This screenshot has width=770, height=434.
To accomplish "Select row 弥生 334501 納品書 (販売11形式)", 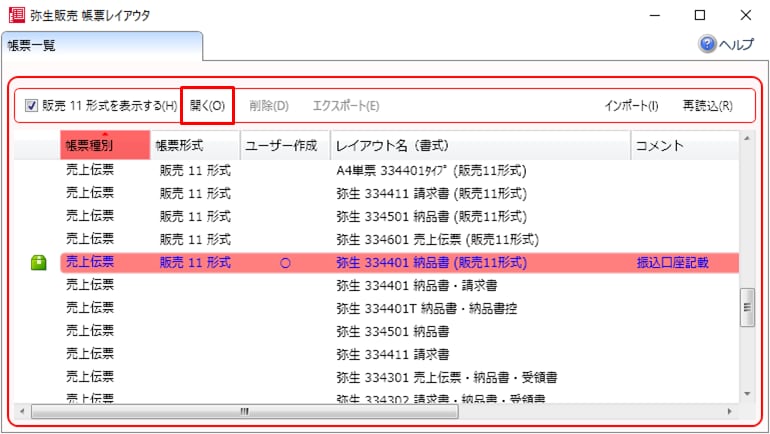I will (x=400, y=217).
